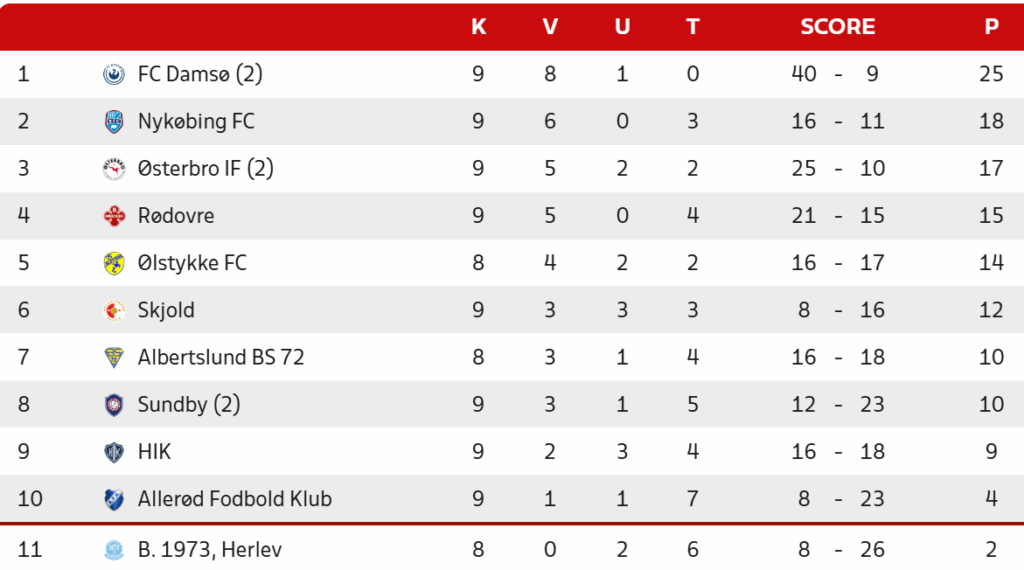Click the HIK club logo
The height and width of the screenshot is (570, 1024).
114,452
